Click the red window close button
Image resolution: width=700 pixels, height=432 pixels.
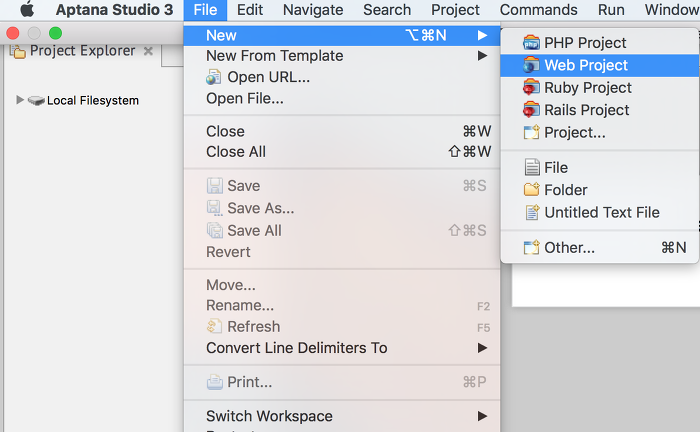click(13, 33)
